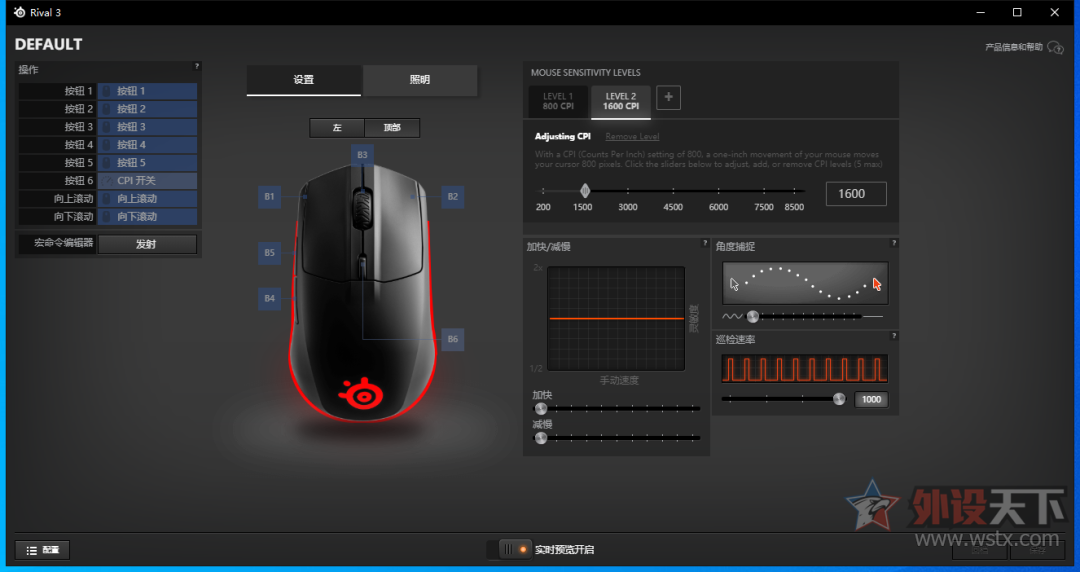Click the 减慢 deceleration slider handle
The height and width of the screenshot is (572, 1080).
(541, 438)
